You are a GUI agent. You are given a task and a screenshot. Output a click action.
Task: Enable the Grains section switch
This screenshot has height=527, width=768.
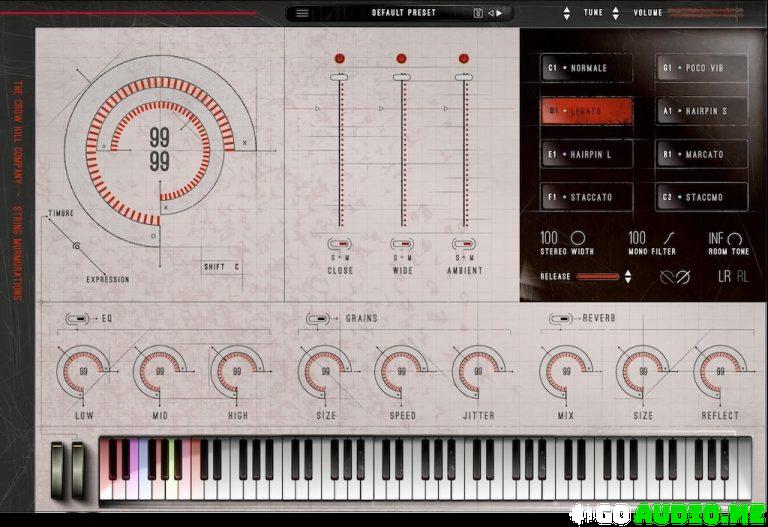(x=318, y=319)
